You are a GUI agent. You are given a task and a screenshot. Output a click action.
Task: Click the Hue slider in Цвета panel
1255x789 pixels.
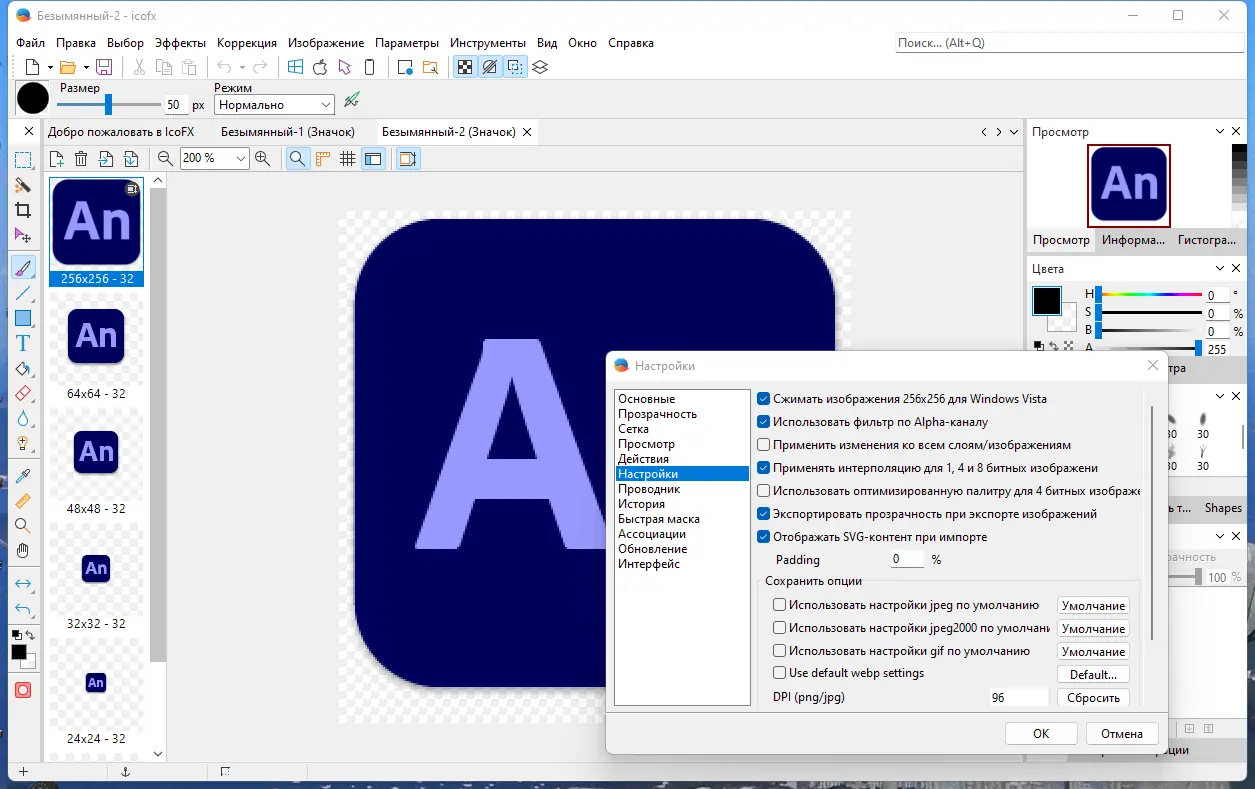click(1148, 295)
